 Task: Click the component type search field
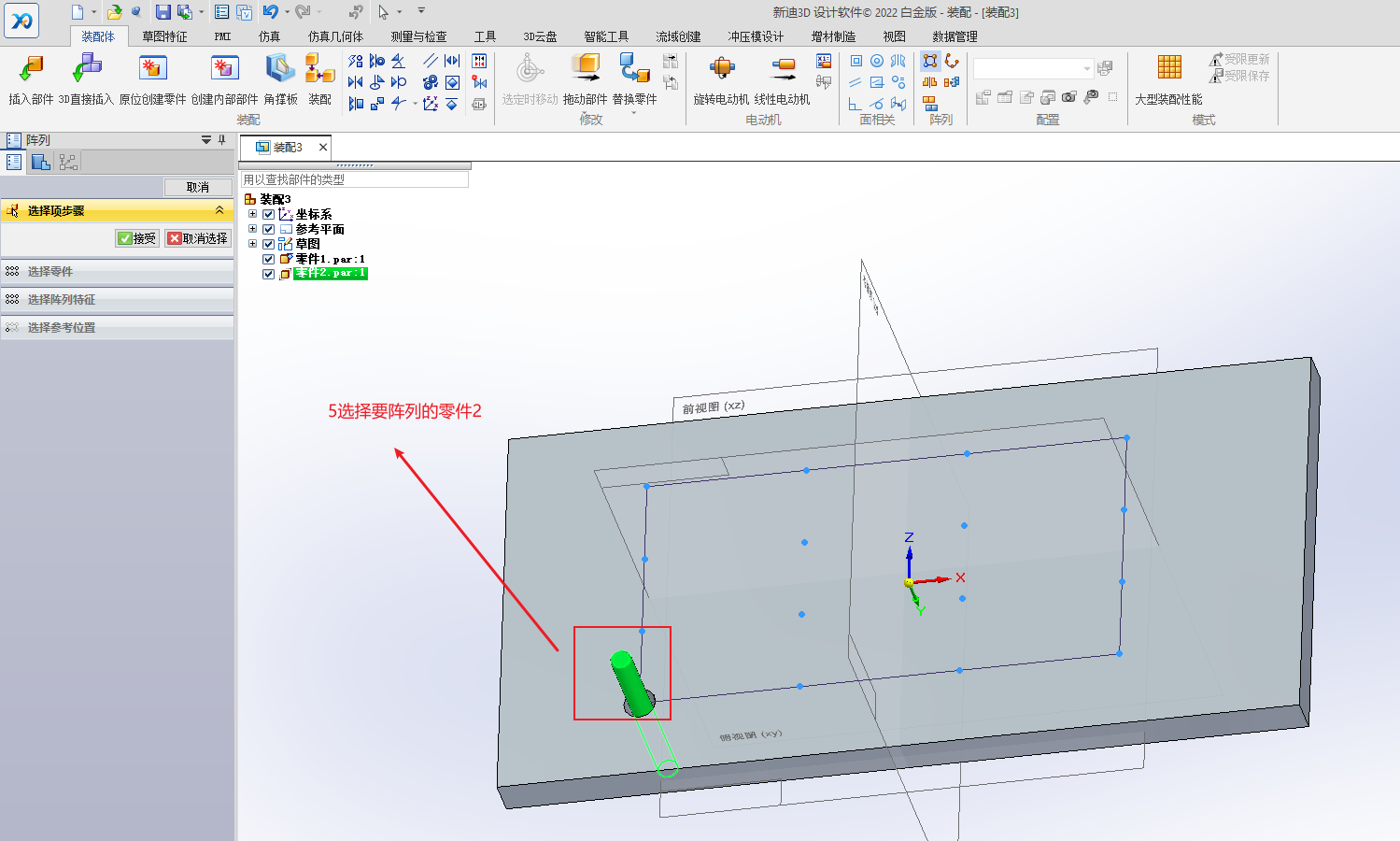tap(354, 179)
